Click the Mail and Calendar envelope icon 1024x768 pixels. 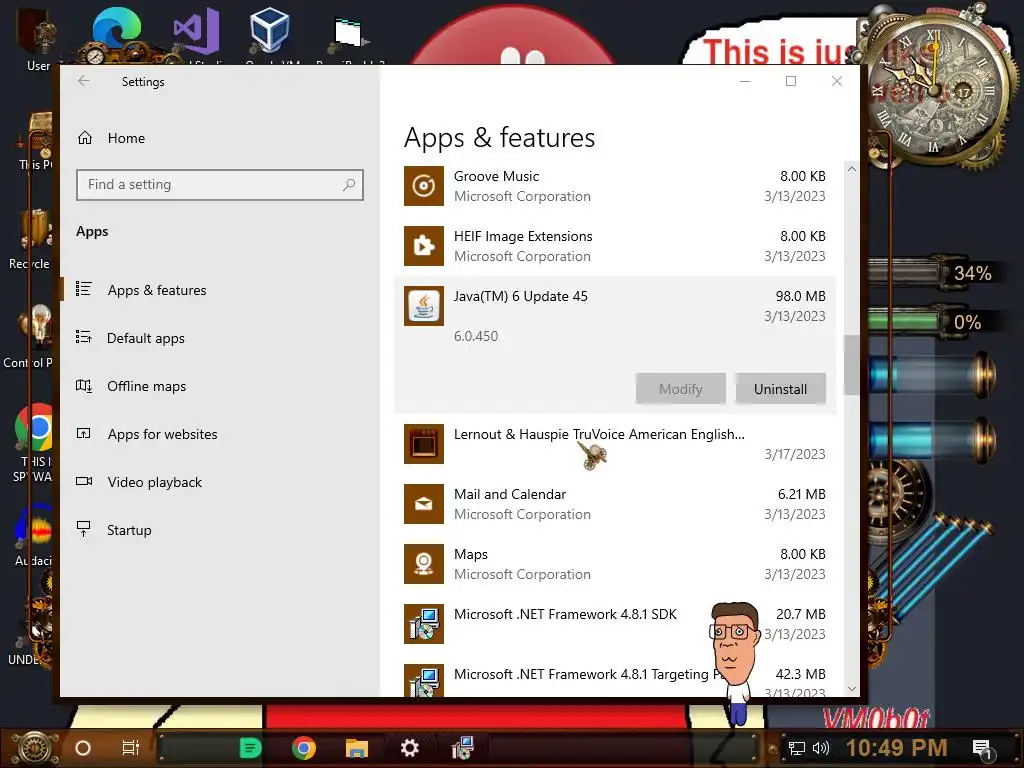click(424, 504)
